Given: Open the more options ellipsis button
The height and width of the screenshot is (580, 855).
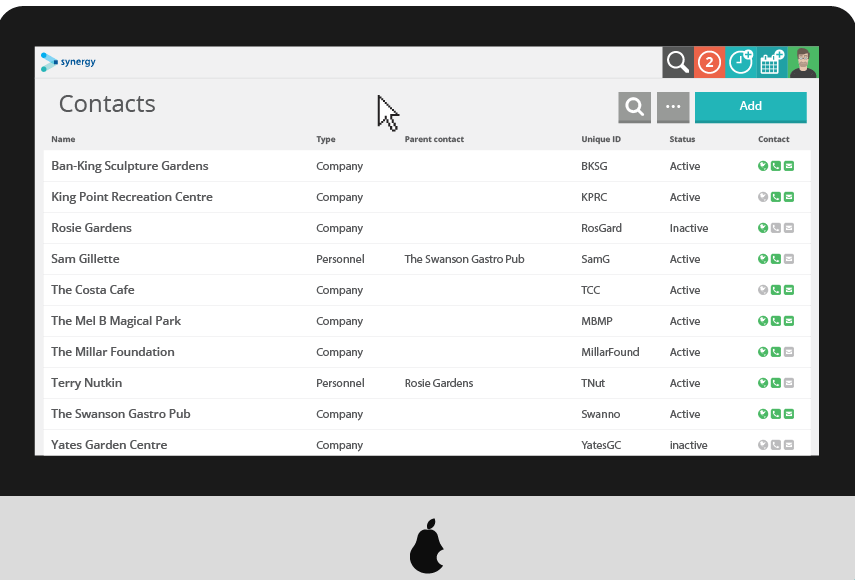Looking at the screenshot, I should coord(673,107).
